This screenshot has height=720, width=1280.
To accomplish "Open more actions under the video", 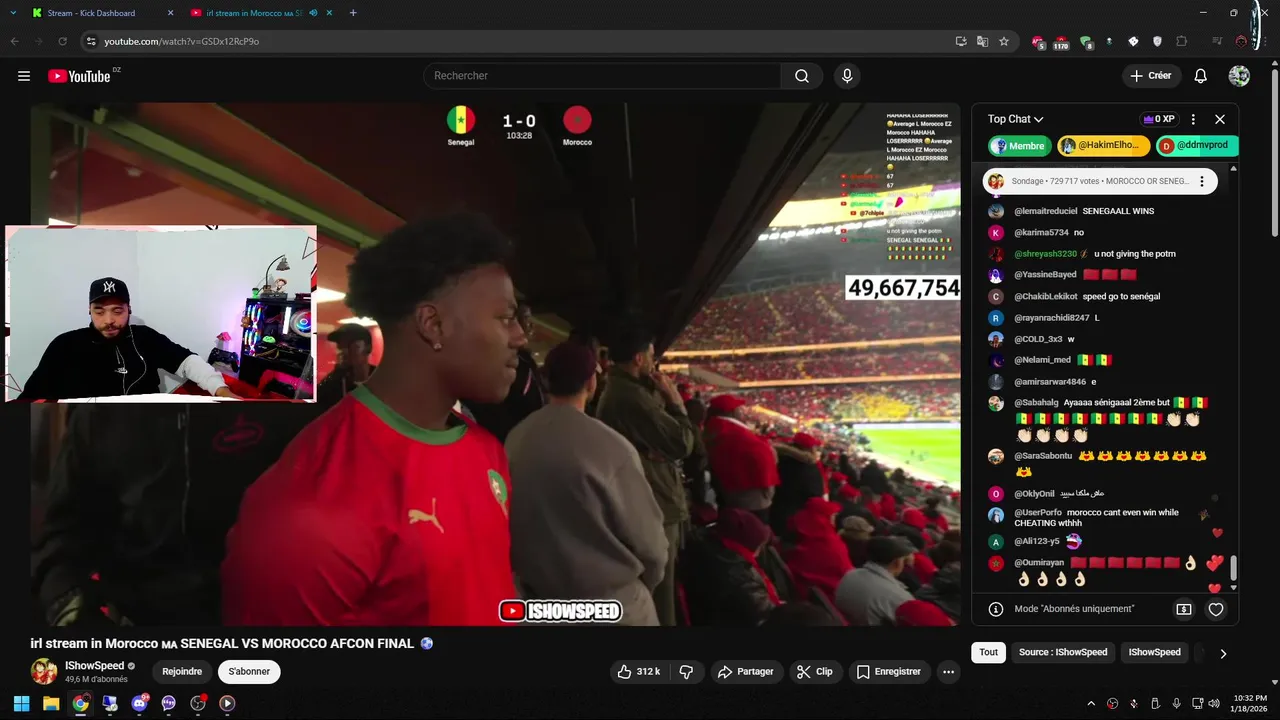I will 948,672.
